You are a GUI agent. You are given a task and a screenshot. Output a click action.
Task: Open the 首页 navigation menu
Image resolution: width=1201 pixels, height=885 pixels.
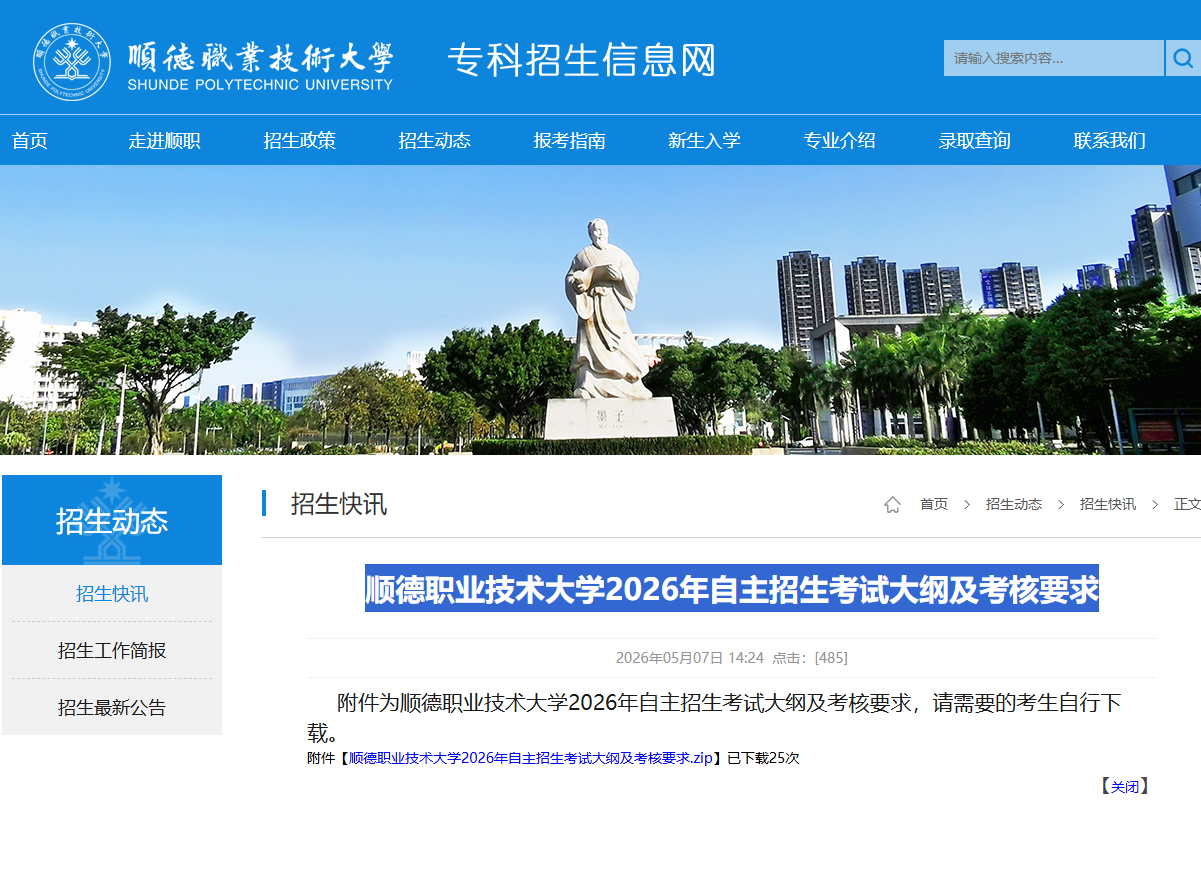[30, 141]
